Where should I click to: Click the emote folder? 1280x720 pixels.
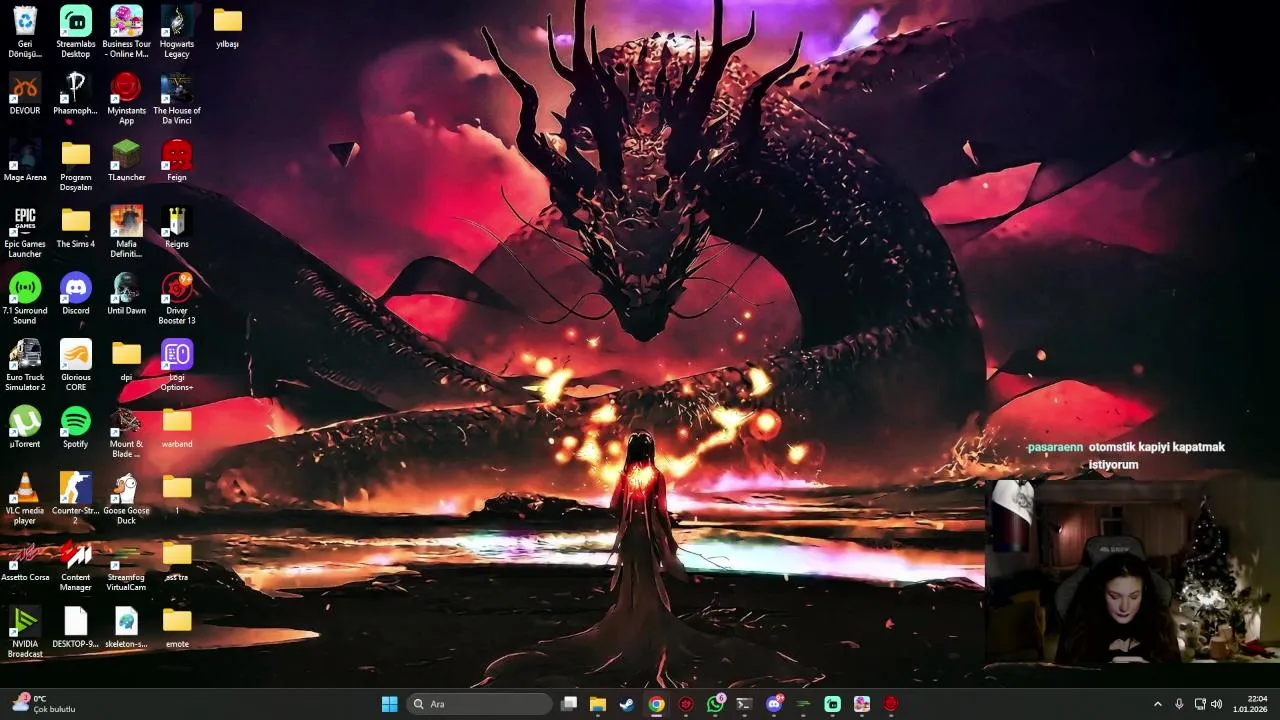177,628
